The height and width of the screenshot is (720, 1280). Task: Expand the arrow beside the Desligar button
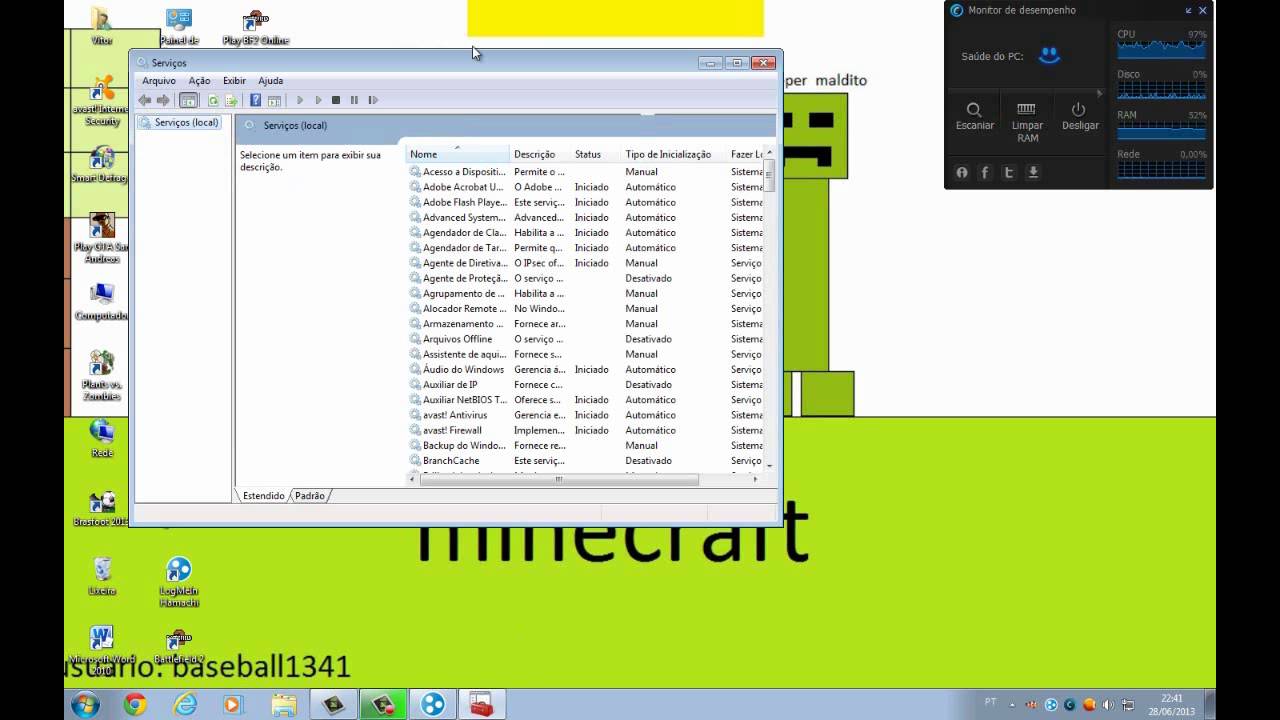coord(1099,94)
